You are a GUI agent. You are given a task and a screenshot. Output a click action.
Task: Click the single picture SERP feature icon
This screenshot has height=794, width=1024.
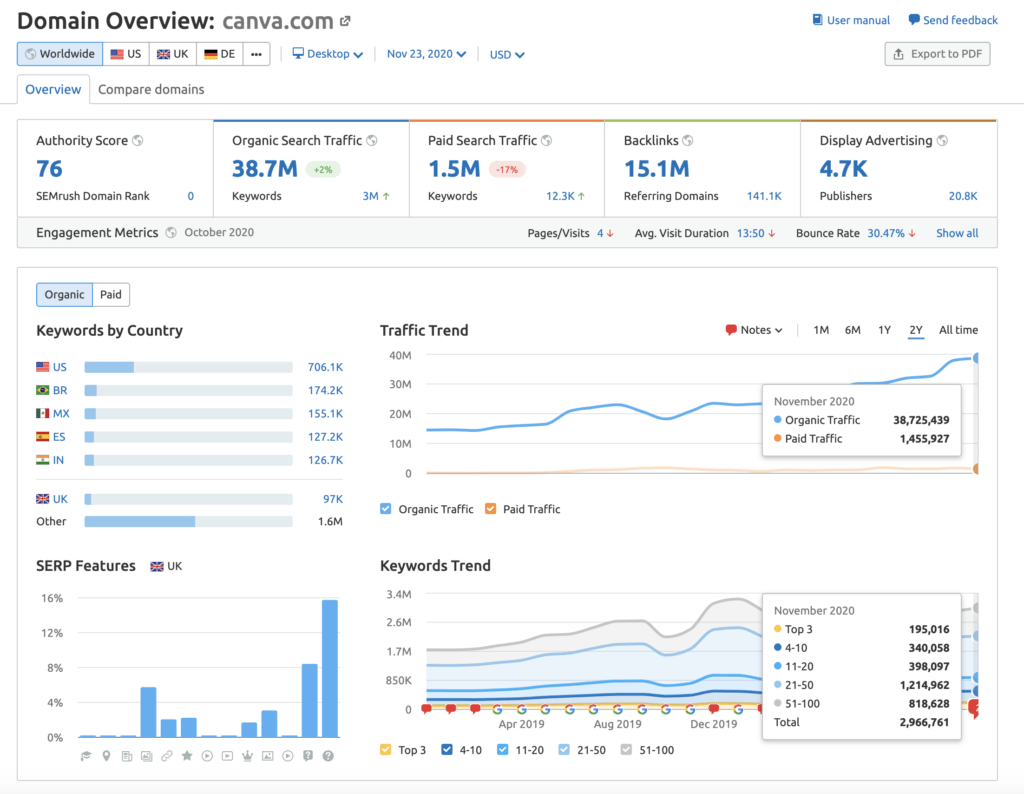pos(268,756)
